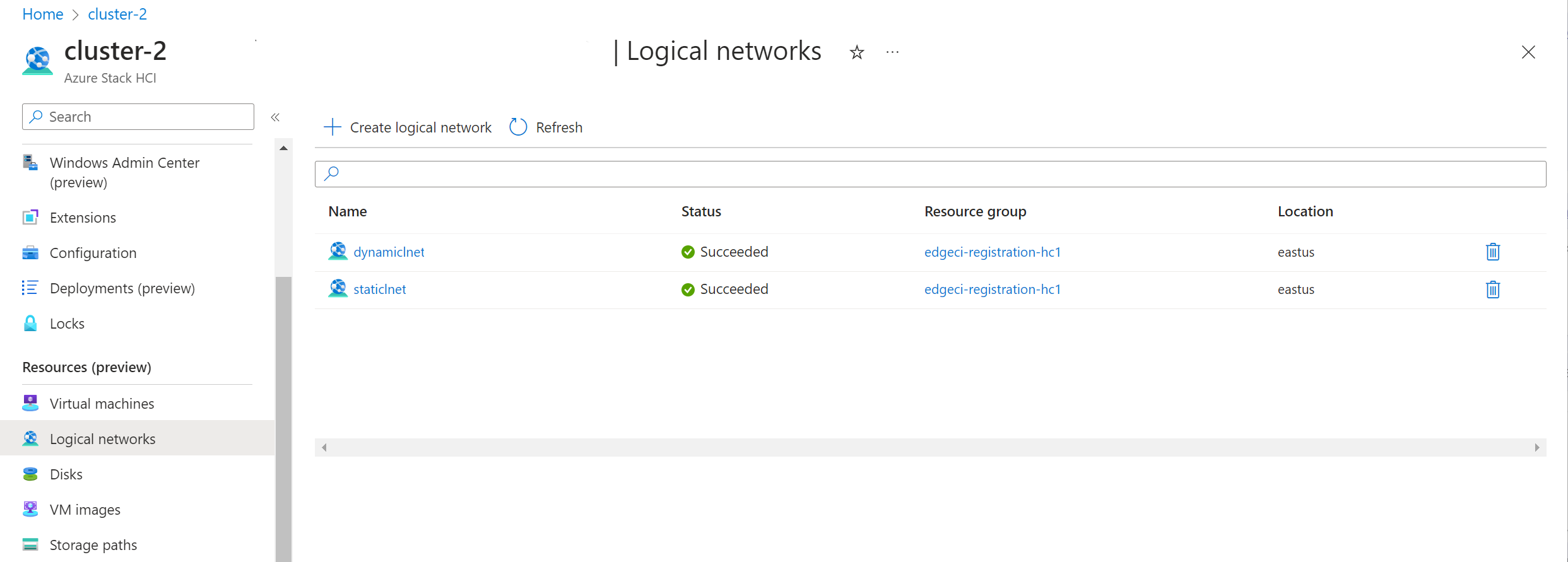Viewport: 1568px width, 562px height.
Task: Click the Refresh button
Action: pos(546,127)
